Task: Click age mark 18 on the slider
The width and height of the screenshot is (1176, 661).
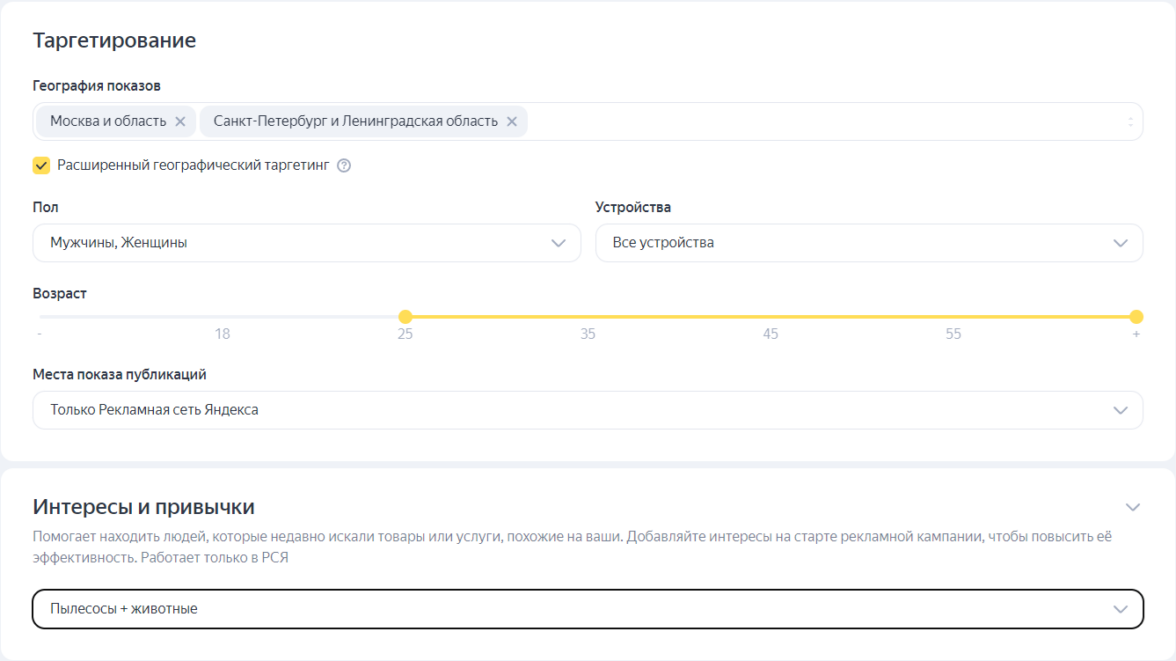Action: 222,334
